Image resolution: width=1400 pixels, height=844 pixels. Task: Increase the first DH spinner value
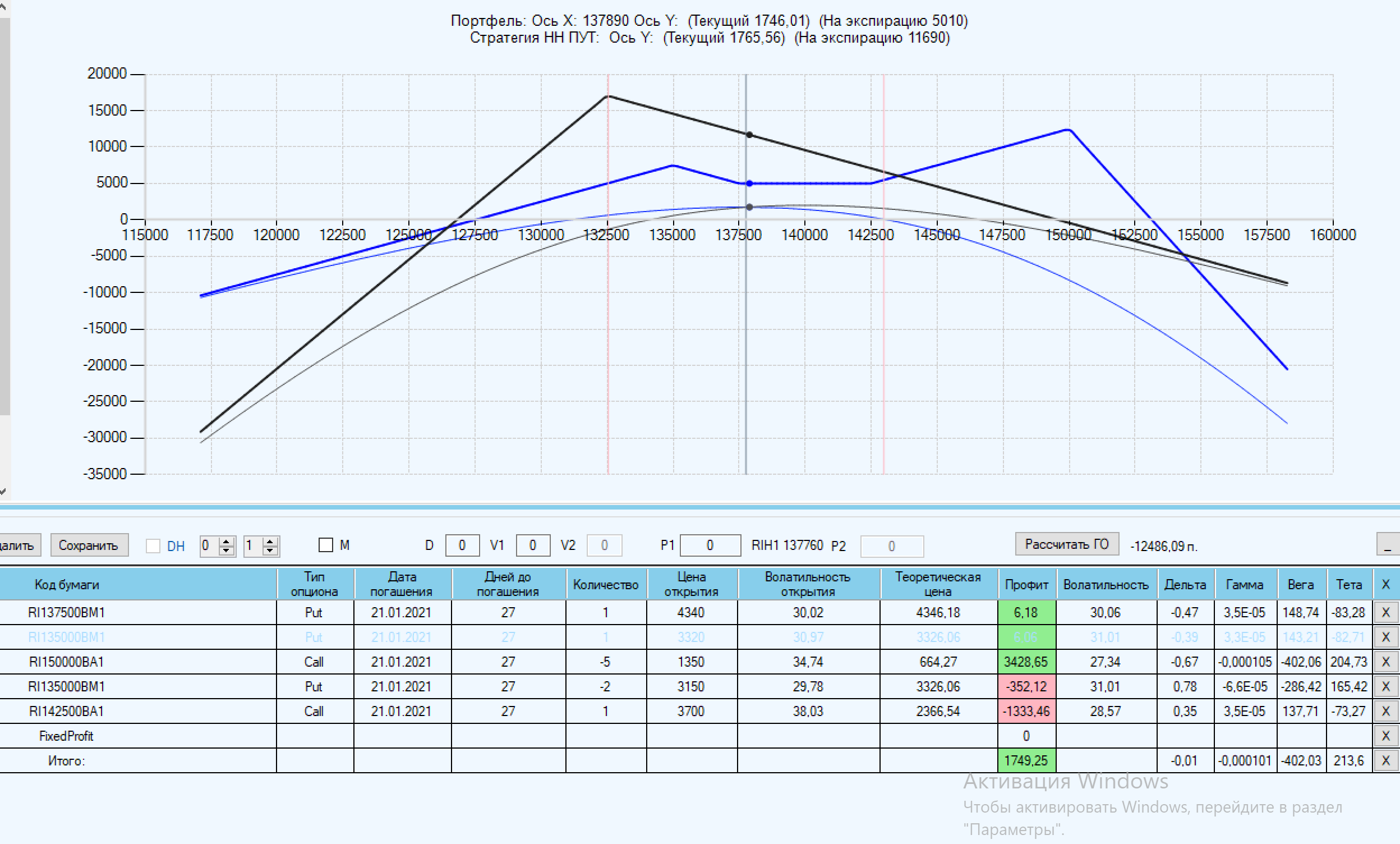tap(227, 541)
